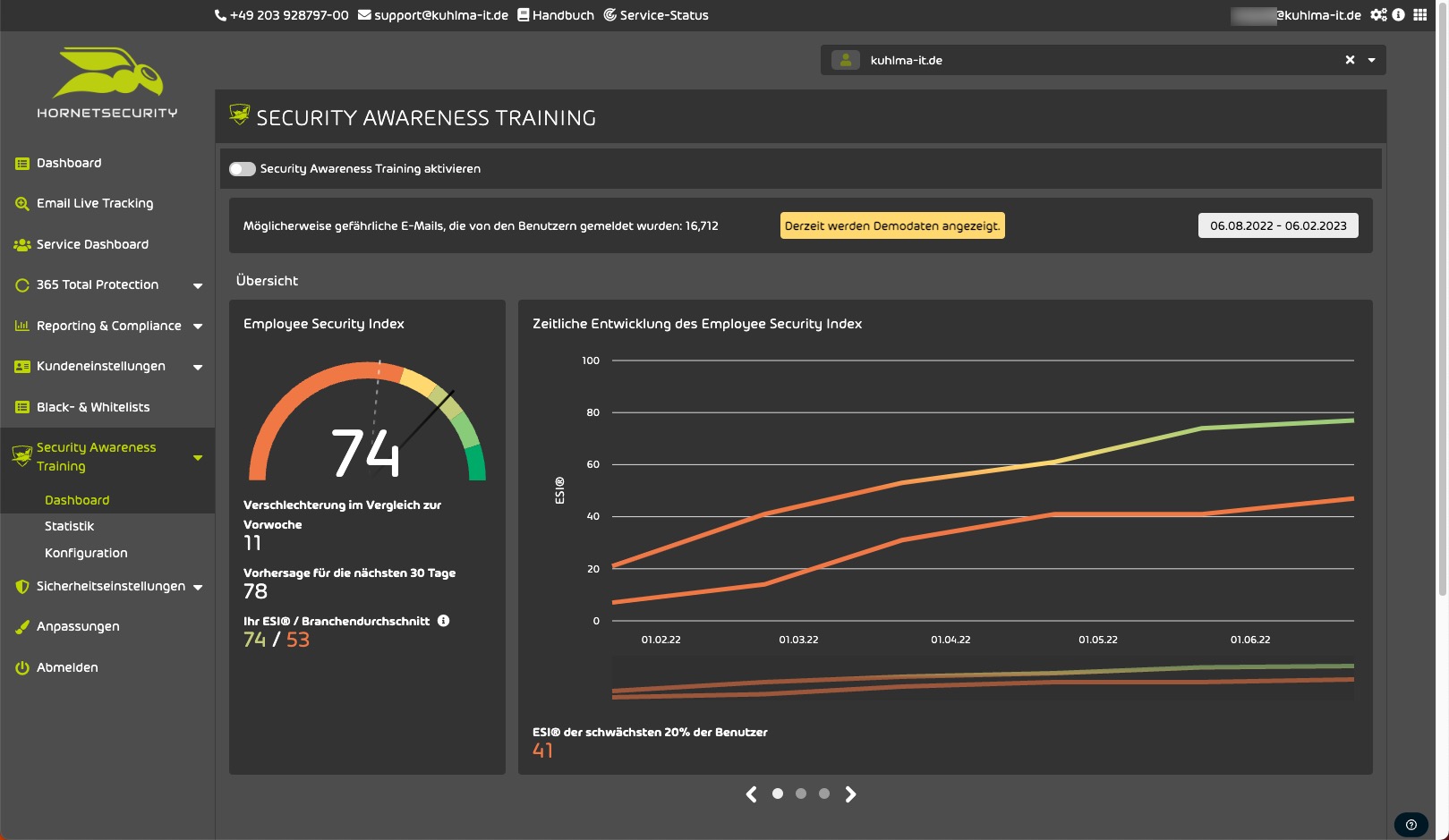1449x840 pixels.
Task: Select Dashboard under Security Awareness Training
Action: tap(77, 500)
